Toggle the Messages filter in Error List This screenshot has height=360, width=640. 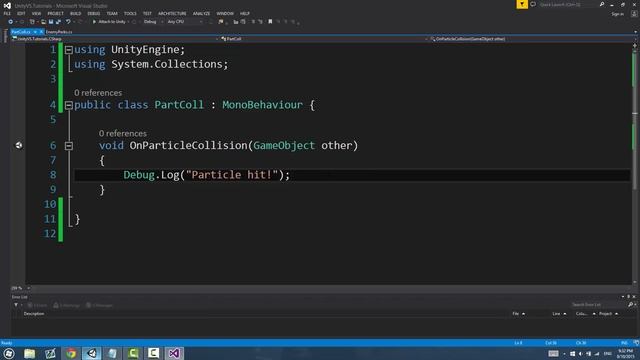(99, 305)
